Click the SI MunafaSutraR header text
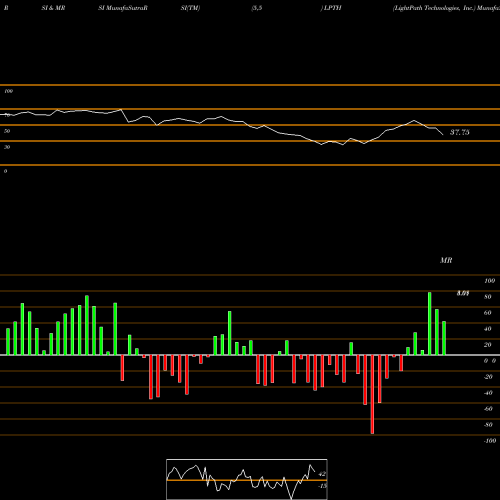Image resolution: width=500 pixels, height=500 pixels. point(123,8)
